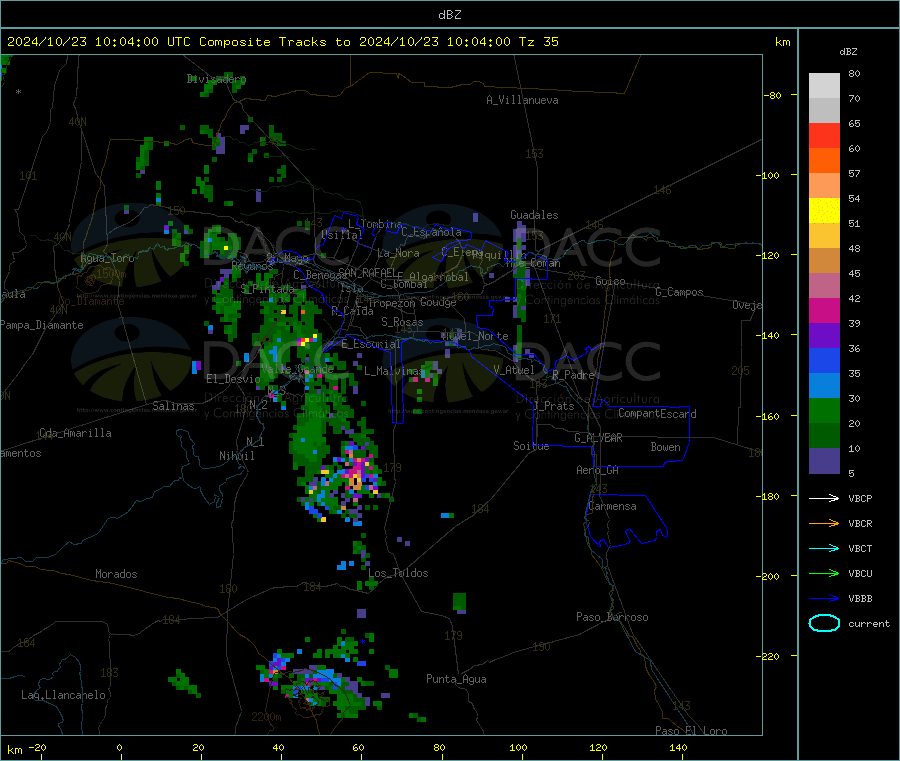Click the 100 km horizontal axis tick
Viewport: 900px width, 761px height.
click(518, 747)
